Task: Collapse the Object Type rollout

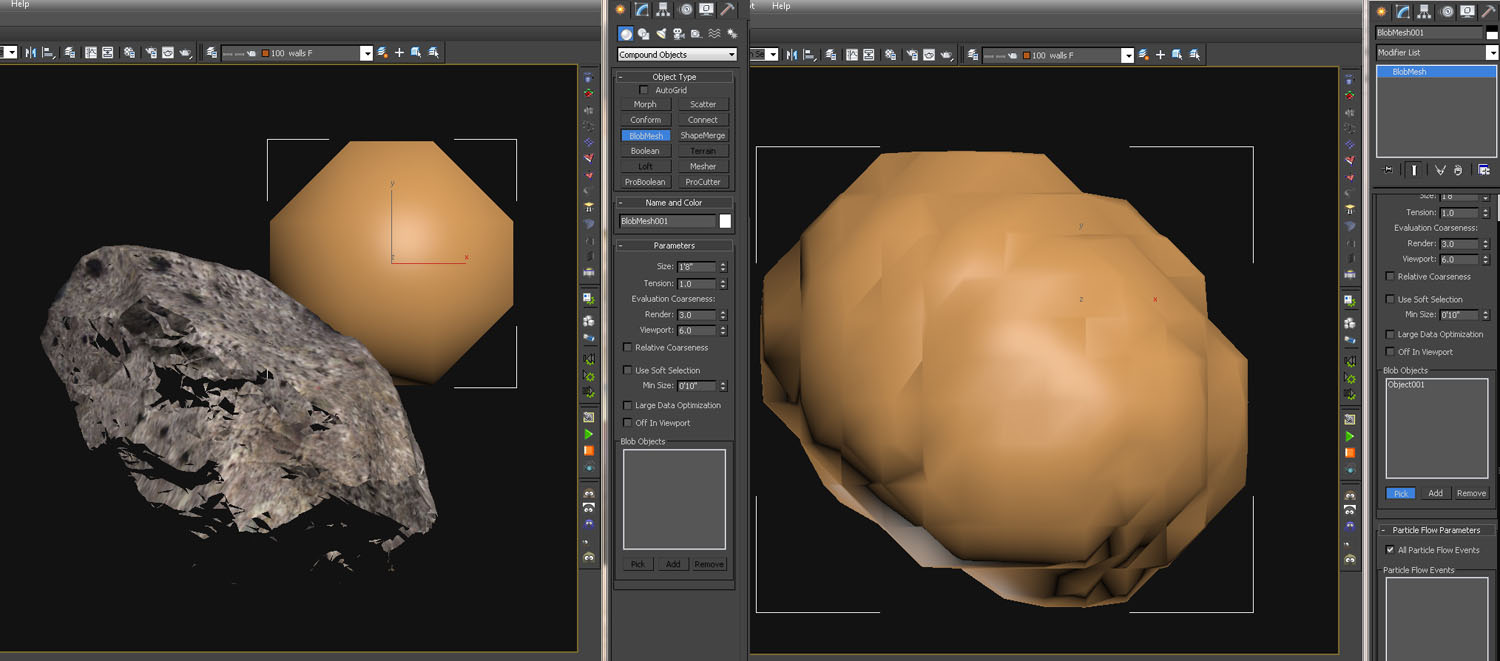Action: pos(674,77)
